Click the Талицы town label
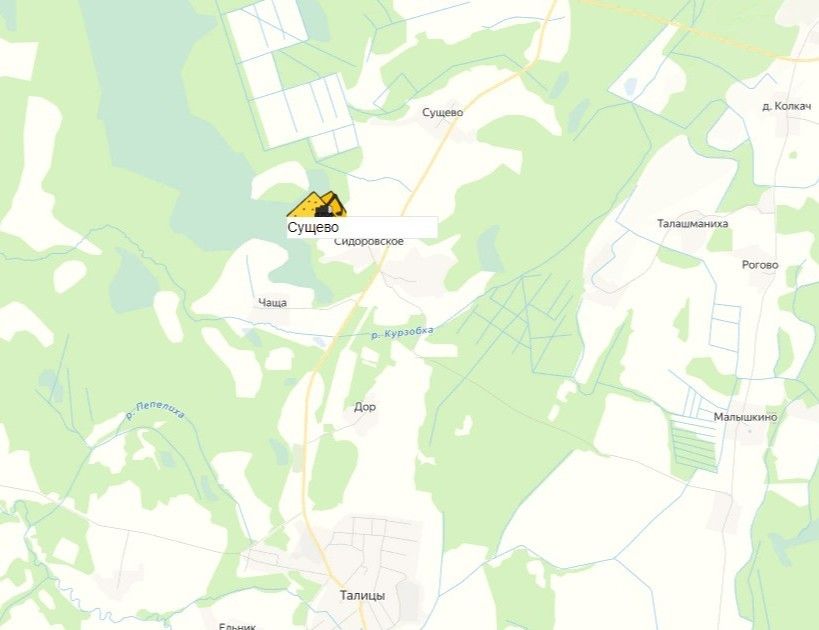 pos(362,596)
